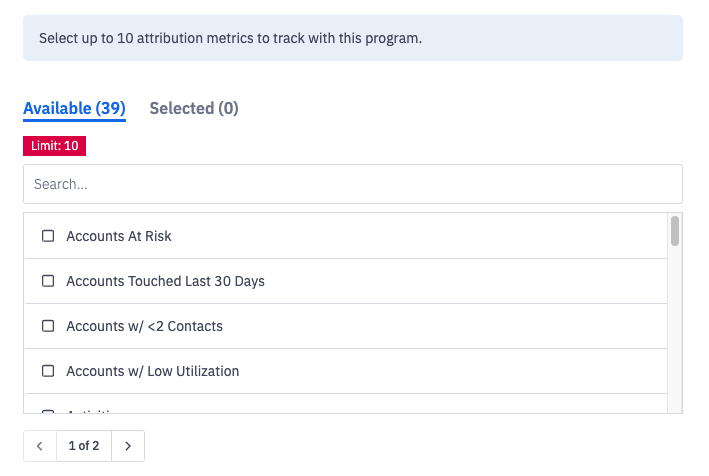Viewport: 709px width, 476px height.
Task: Focus the Search... input field
Action: click(352, 184)
